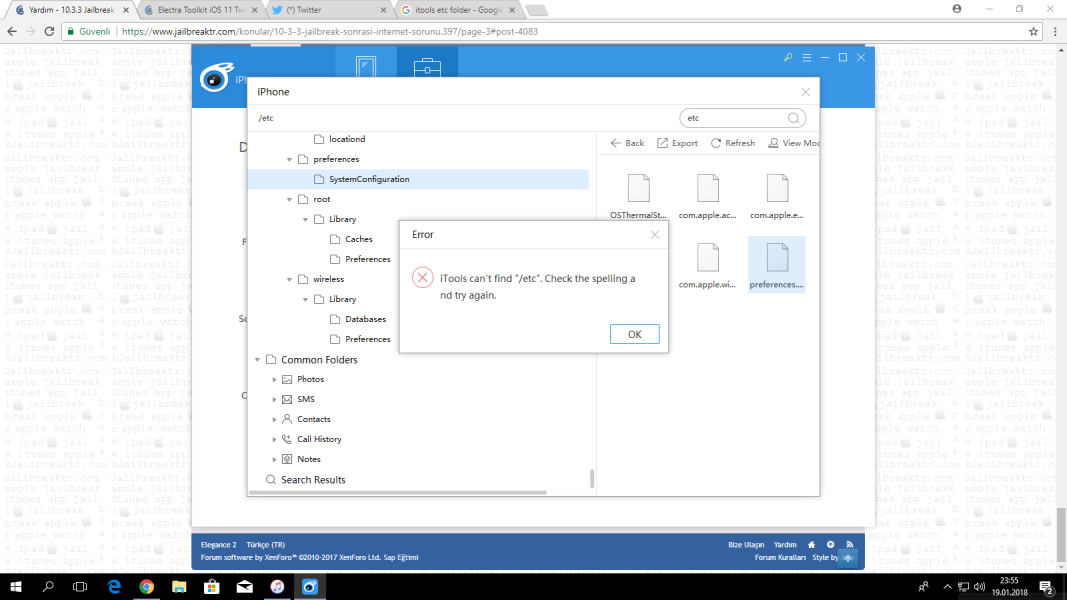Open the iTools hamburger menu icon
Viewport: 1067px width, 600px height.
point(807,58)
